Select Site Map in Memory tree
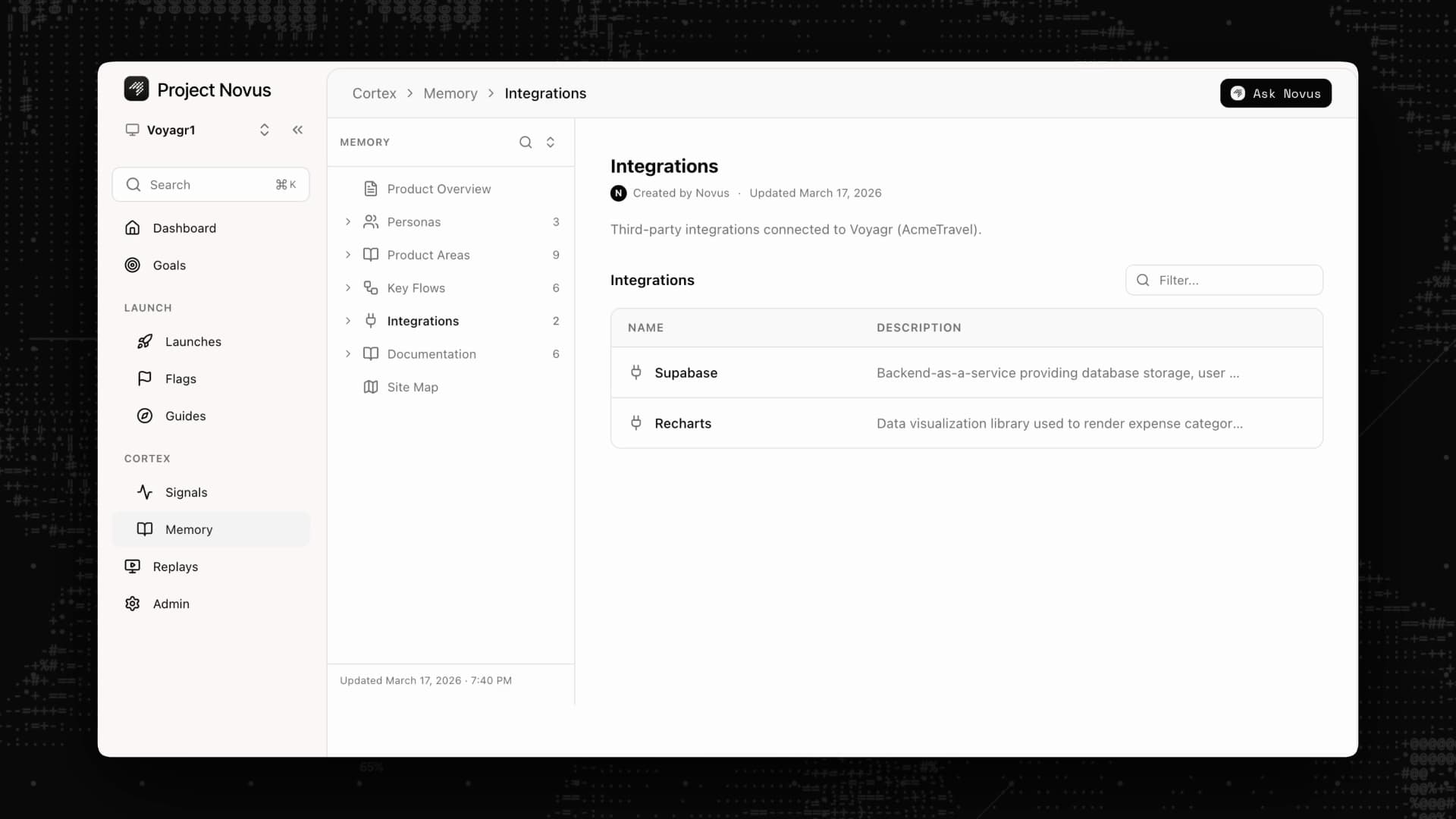The width and height of the screenshot is (1456, 819). click(413, 388)
